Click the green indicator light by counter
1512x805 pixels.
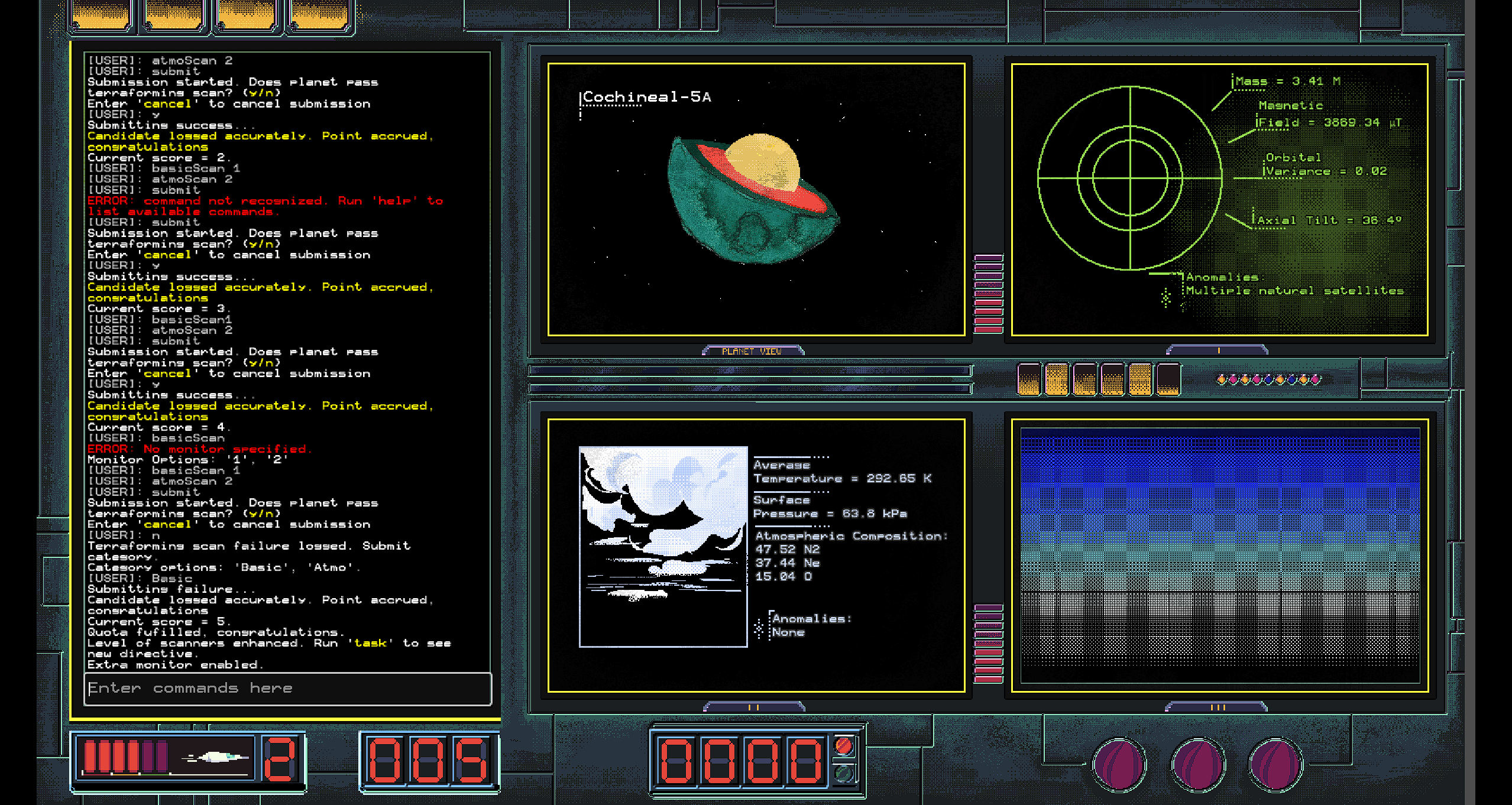click(x=844, y=773)
